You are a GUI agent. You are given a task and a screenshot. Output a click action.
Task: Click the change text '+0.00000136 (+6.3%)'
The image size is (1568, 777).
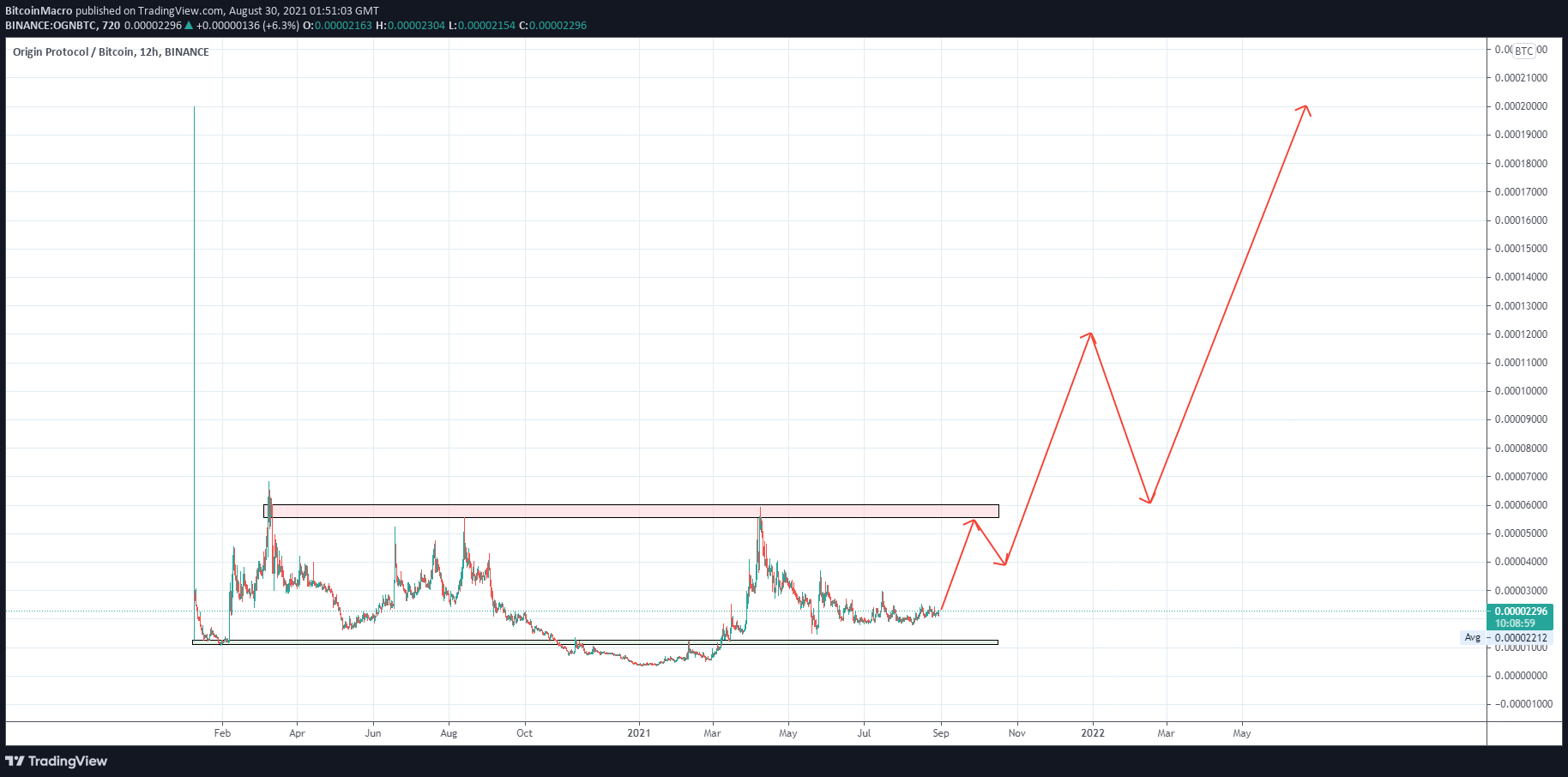[x=248, y=26]
